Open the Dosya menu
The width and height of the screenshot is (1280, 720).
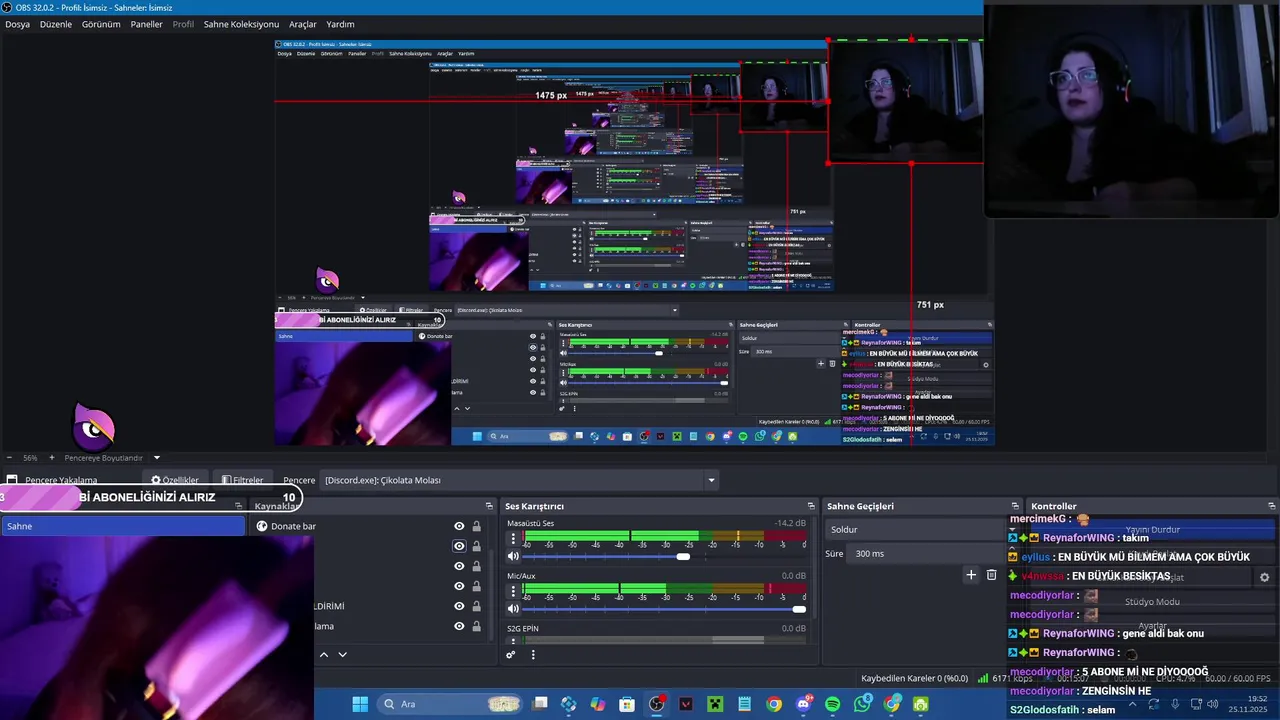17,24
